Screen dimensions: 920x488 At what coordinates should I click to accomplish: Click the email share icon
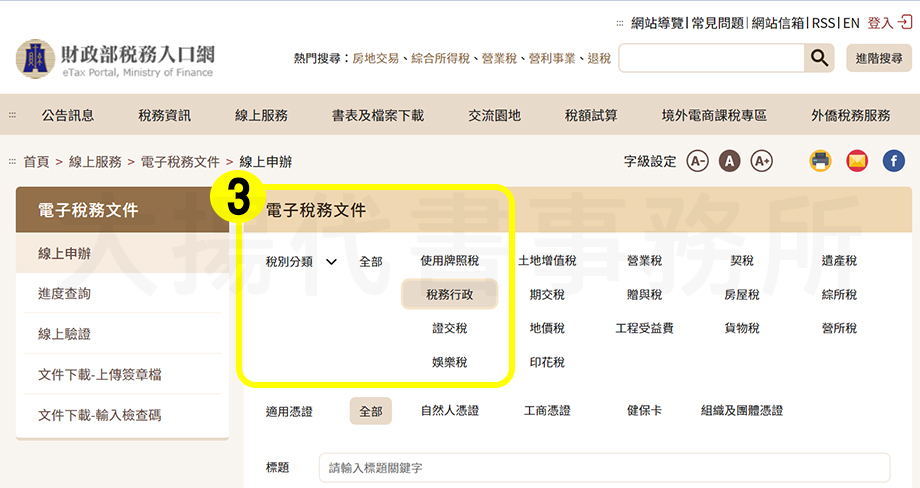point(857,160)
